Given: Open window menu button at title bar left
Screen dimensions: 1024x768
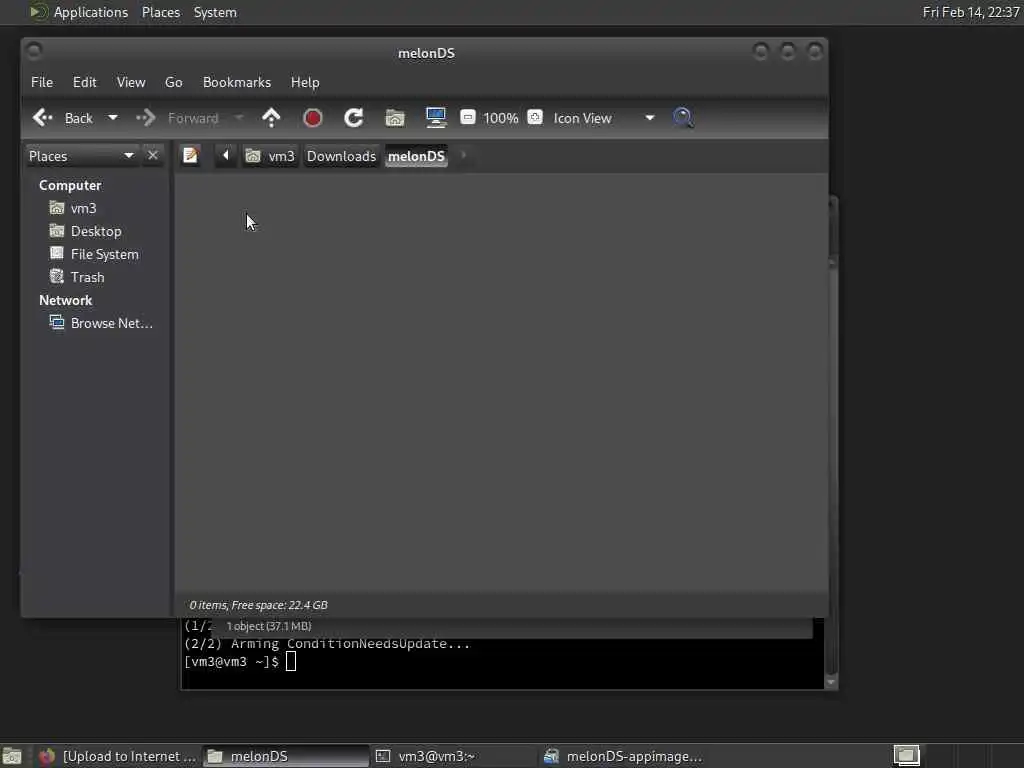Looking at the screenshot, I should pos(35,51).
